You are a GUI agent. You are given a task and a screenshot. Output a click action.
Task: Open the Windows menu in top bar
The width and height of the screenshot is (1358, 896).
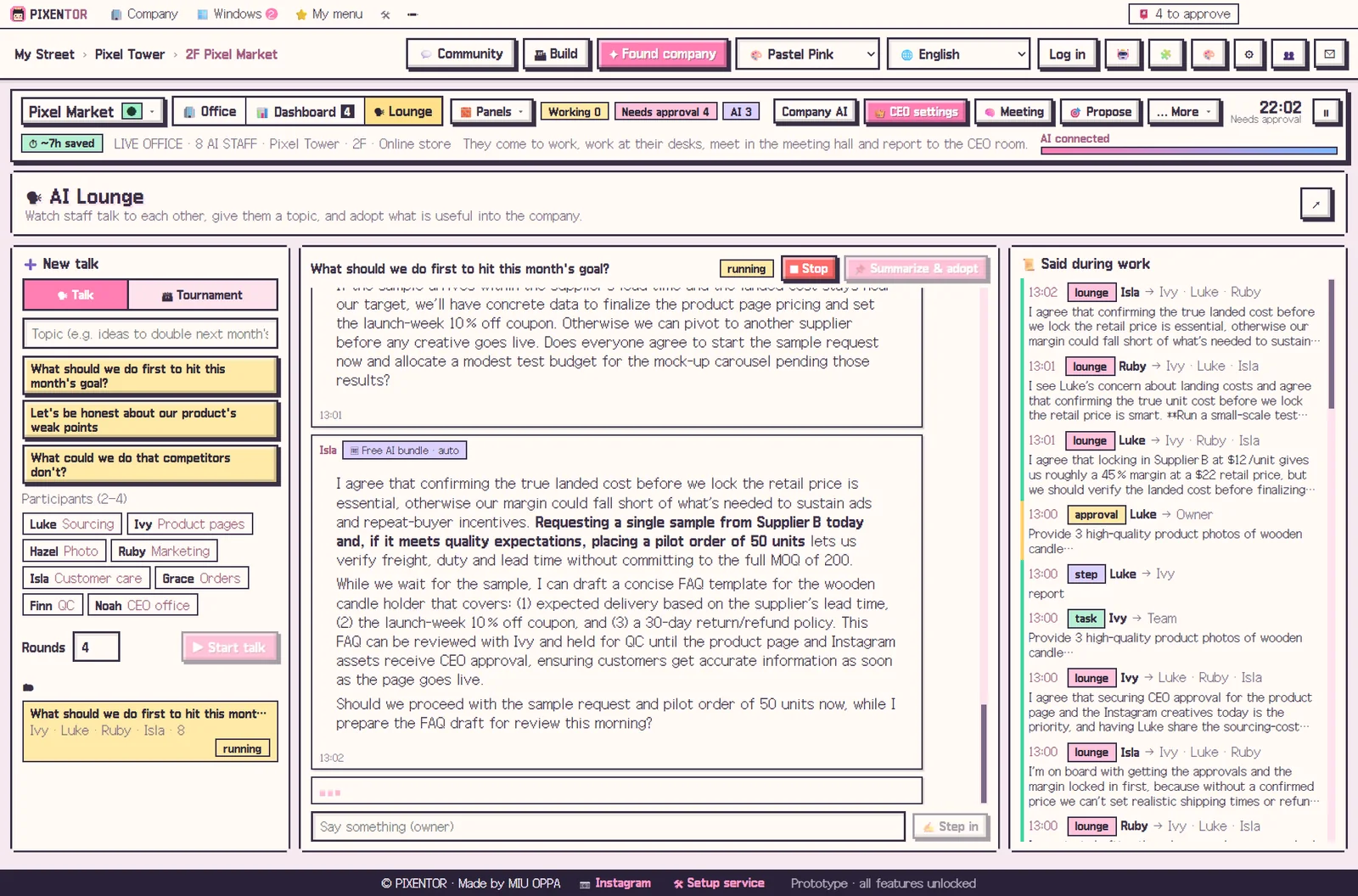237,14
